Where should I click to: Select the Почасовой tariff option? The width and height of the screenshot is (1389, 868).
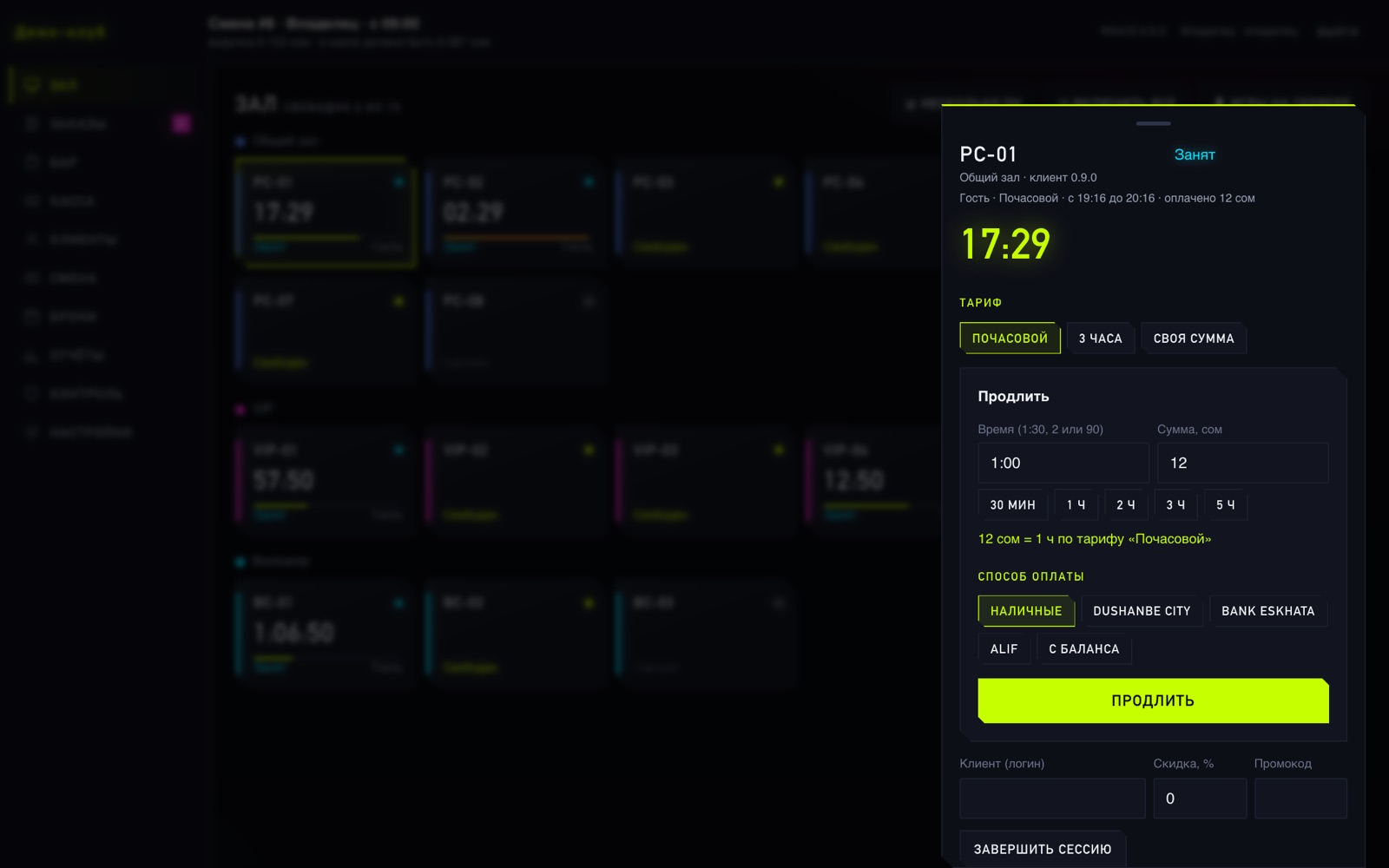pyautogui.click(x=1010, y=339)
